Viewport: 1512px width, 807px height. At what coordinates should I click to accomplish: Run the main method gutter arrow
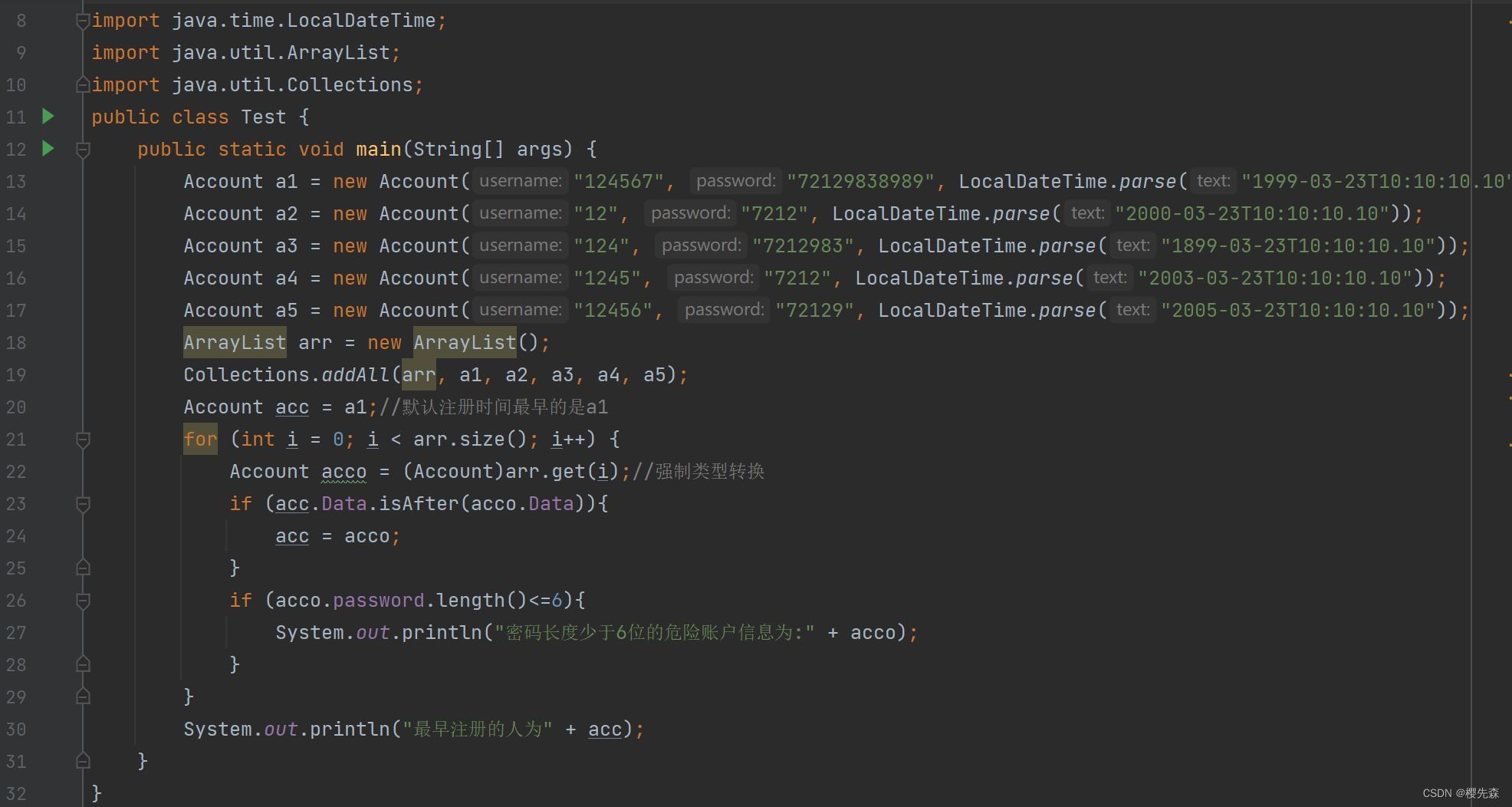(x=48, y=149)
